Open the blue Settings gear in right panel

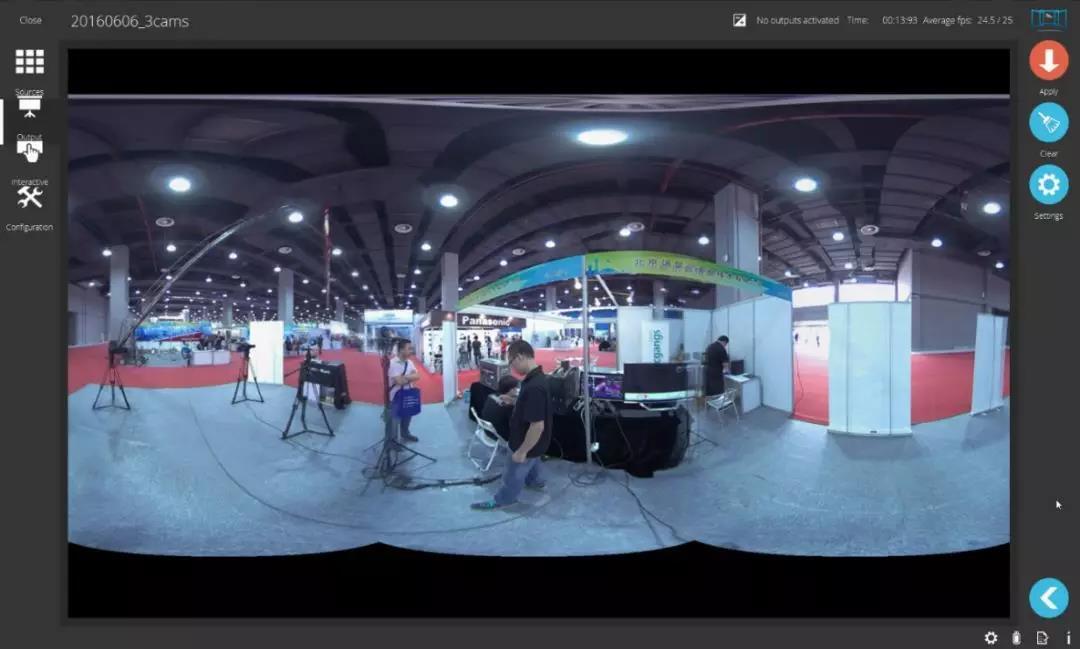[x=1048, y=185]
